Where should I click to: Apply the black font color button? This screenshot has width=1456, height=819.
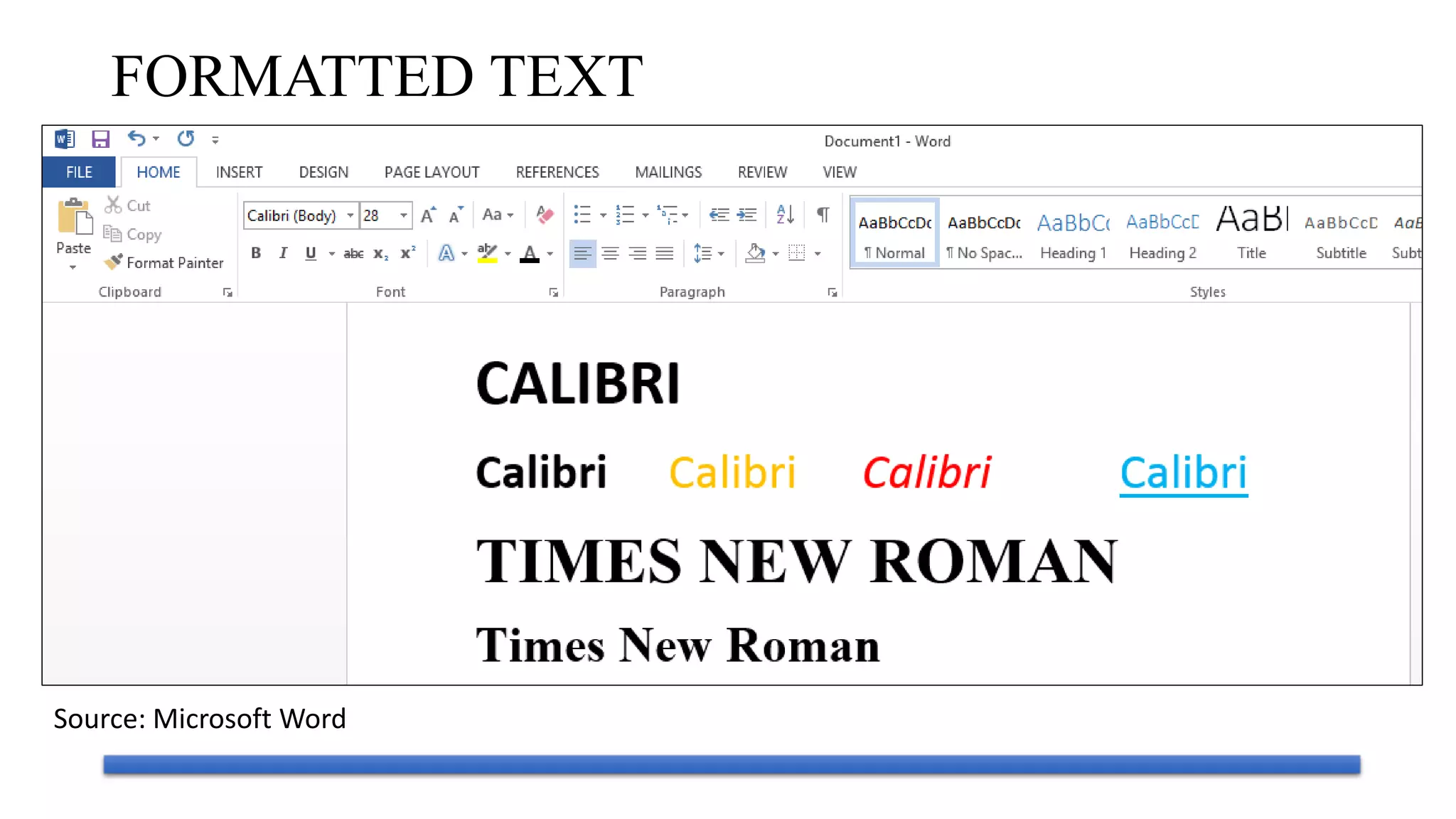click(530, 253)
